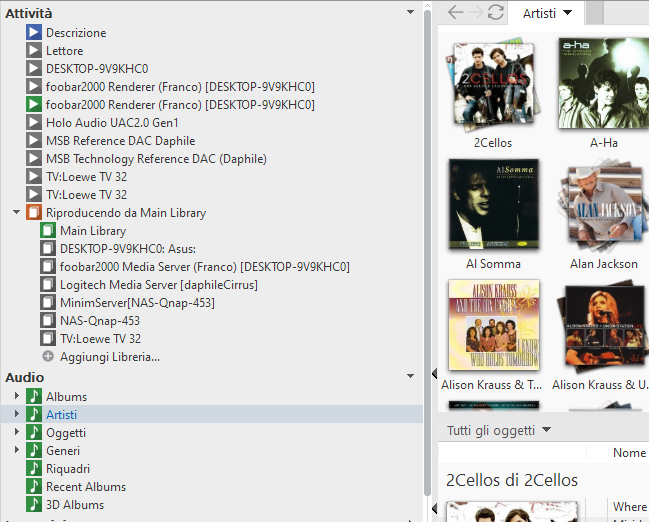The height and width of the screenshot is (522, 649).
Task: Click the music note icon for Oggetti
Action: (34, 432)
